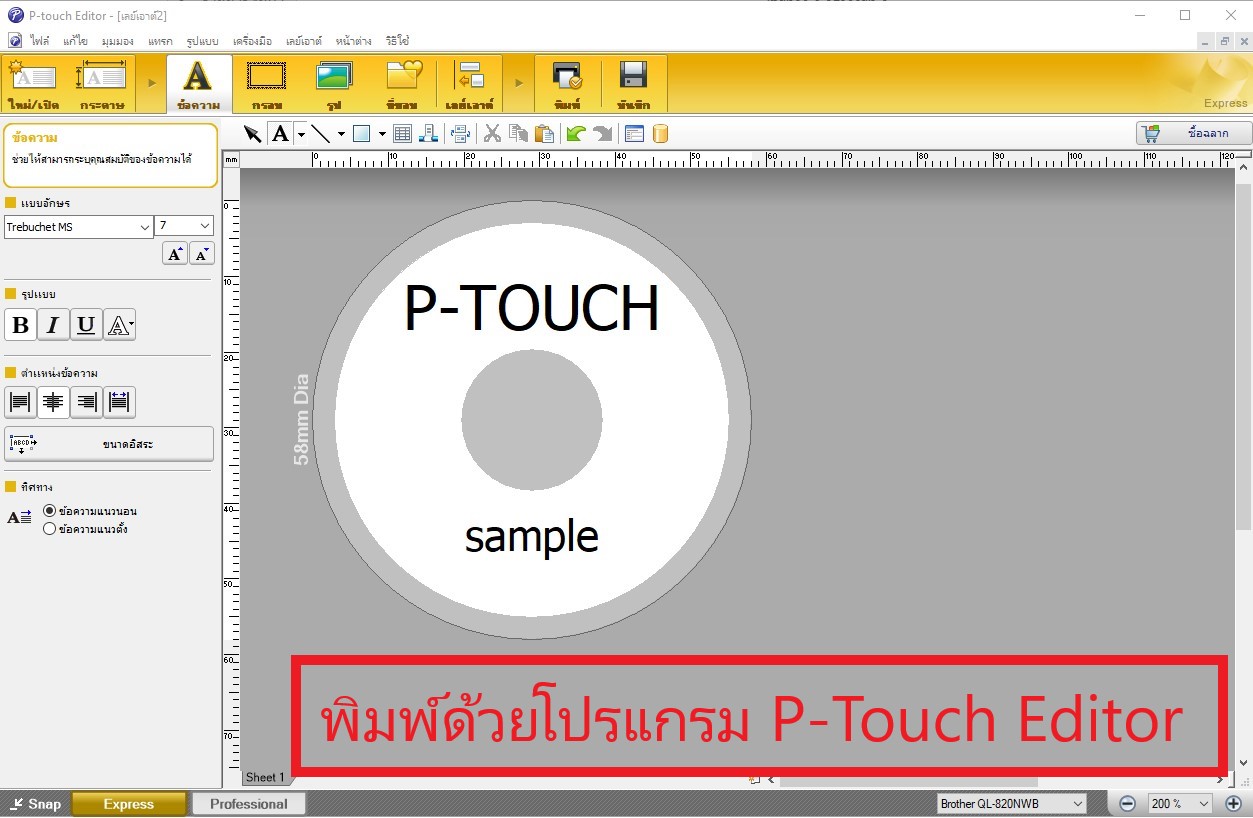
Task: Open the outlined A text effect dropdown
Action: click(x=120, y=325)
